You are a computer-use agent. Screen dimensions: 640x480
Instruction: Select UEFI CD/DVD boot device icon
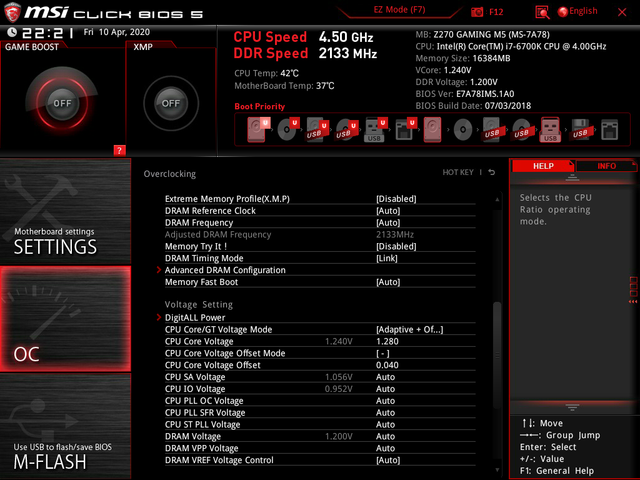[288, 129]
